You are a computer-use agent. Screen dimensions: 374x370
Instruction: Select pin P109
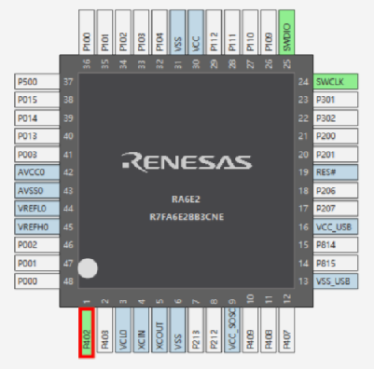pyautogui.click(x=268, y=32)
